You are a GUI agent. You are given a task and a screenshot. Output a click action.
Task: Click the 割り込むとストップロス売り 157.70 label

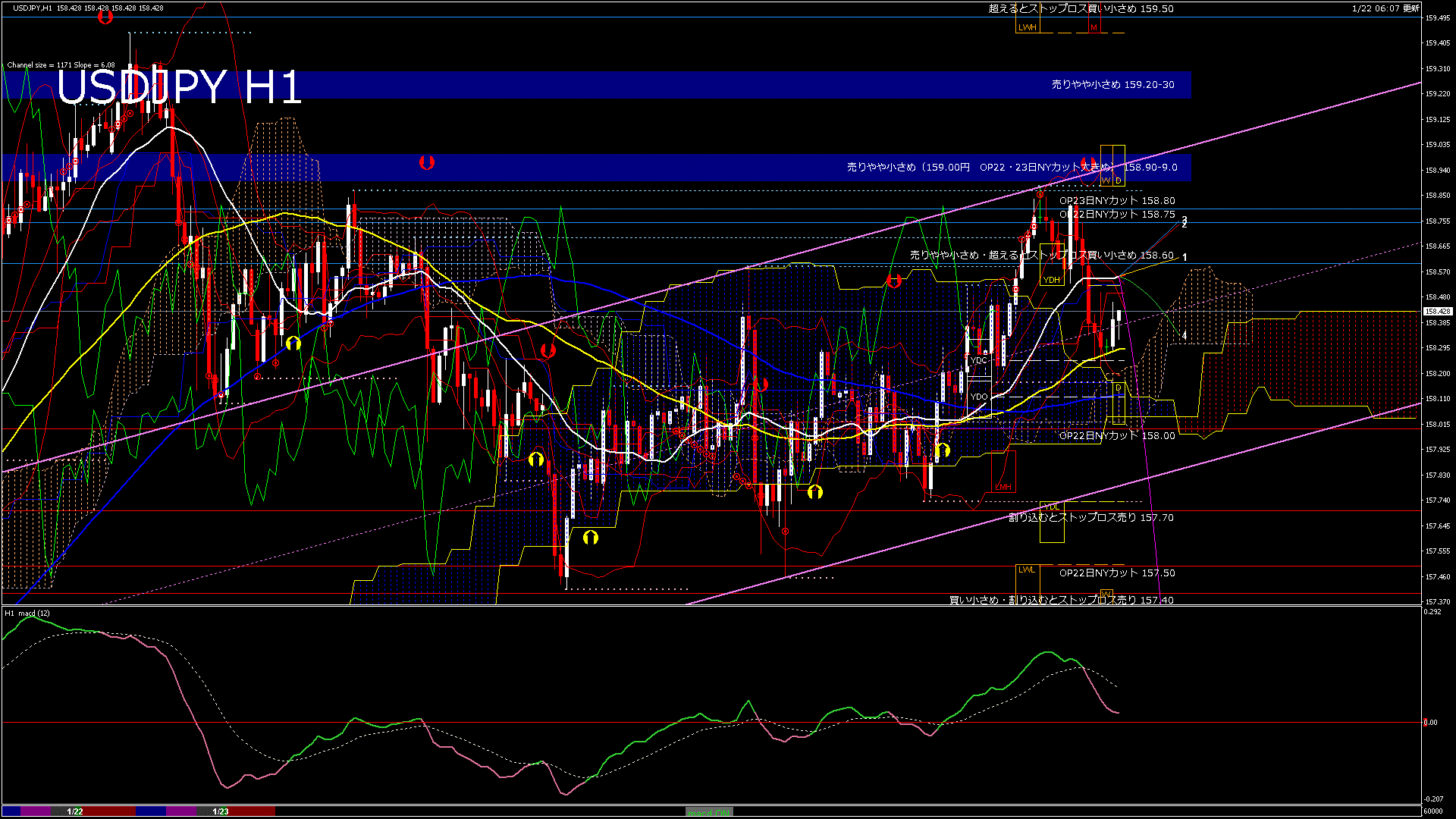[x=1090, y=518]
